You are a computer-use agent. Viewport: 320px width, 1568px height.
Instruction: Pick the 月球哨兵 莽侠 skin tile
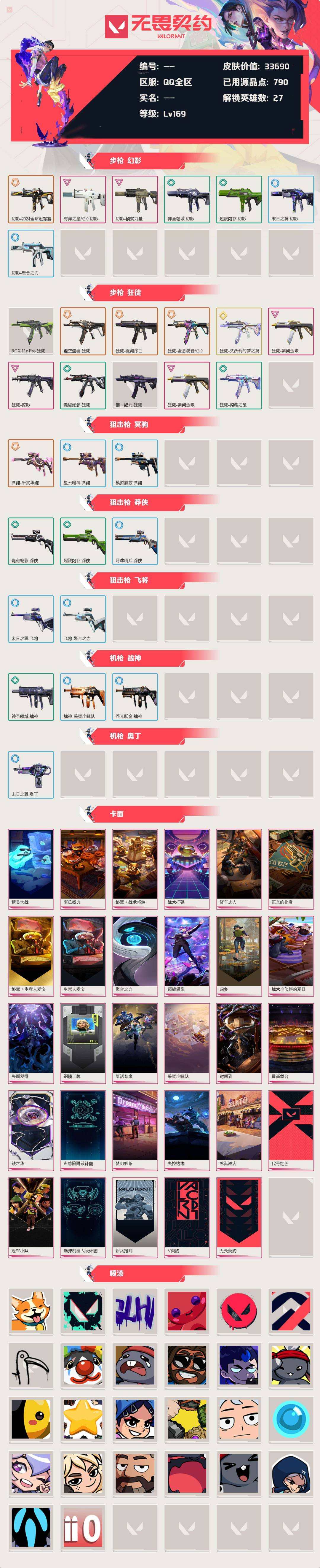135,541
